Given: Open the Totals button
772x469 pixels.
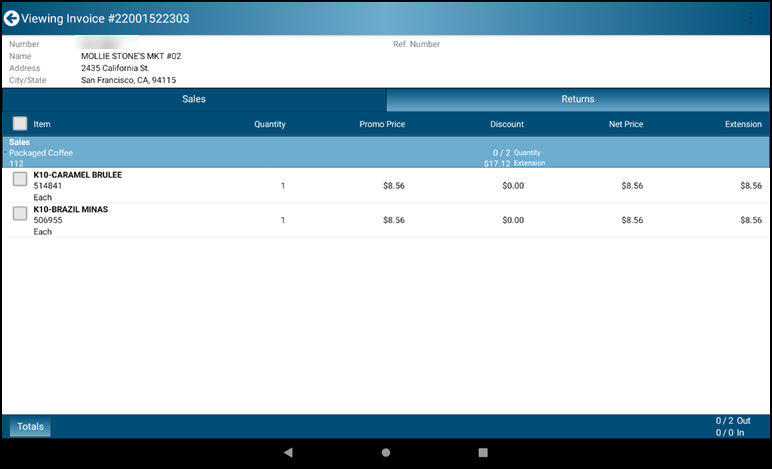Looking at the screenshot, I should point(30,427).
